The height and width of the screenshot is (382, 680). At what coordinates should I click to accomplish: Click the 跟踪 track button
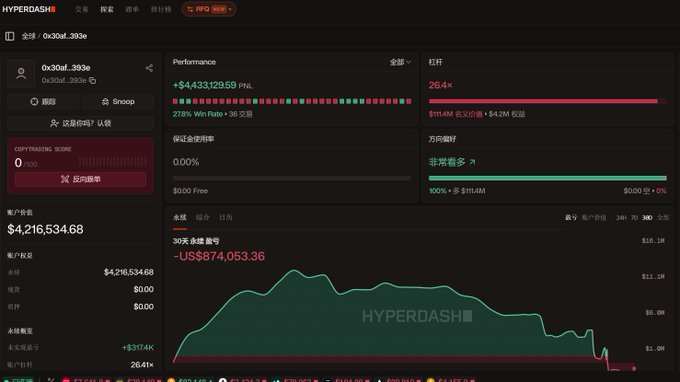tap(43, 101)
